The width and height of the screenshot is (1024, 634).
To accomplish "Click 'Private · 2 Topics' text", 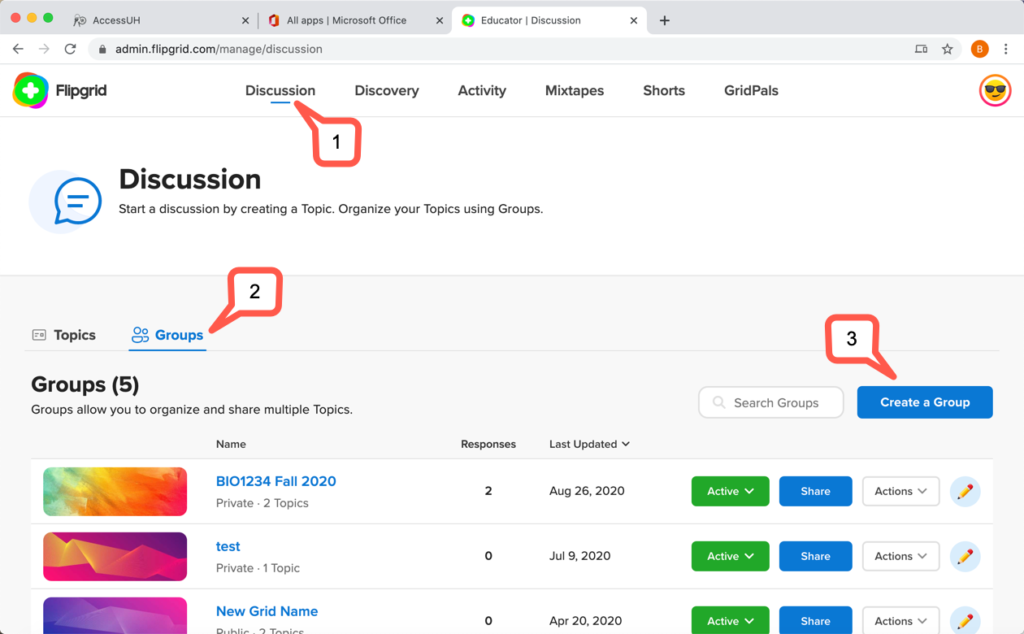I will point(262,503).
